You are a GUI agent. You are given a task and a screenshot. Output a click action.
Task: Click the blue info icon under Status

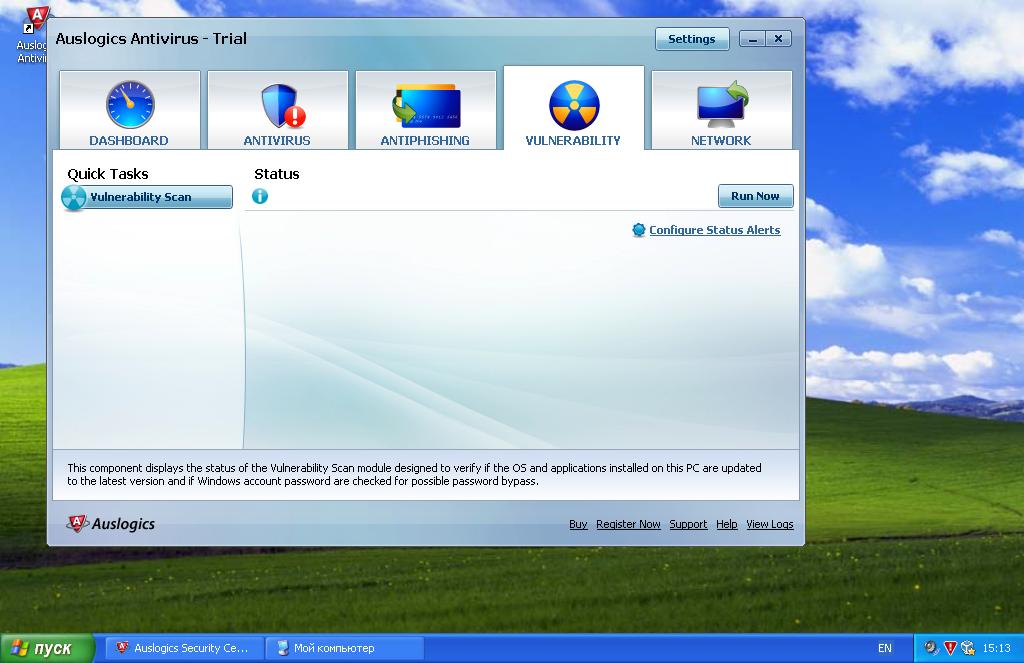click(260, 196)
